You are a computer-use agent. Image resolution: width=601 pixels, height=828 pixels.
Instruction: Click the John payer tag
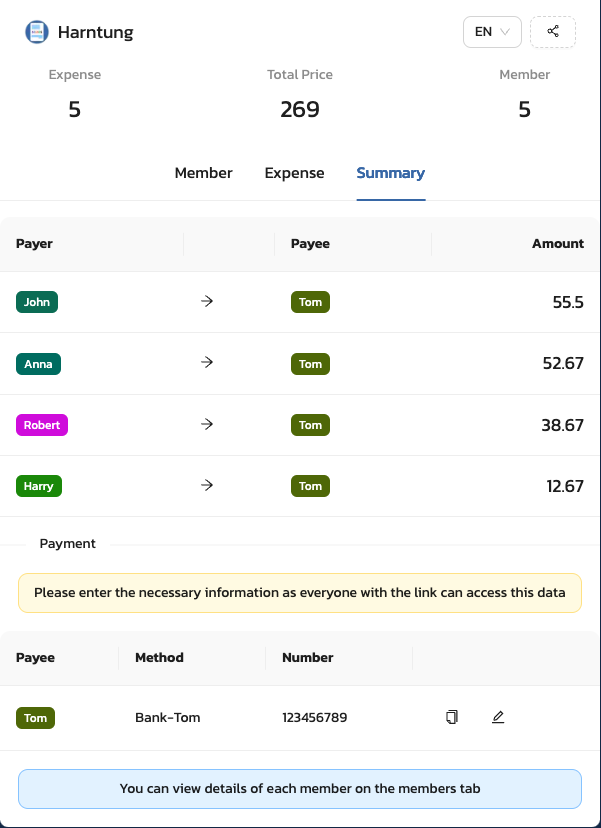[37, 302]
